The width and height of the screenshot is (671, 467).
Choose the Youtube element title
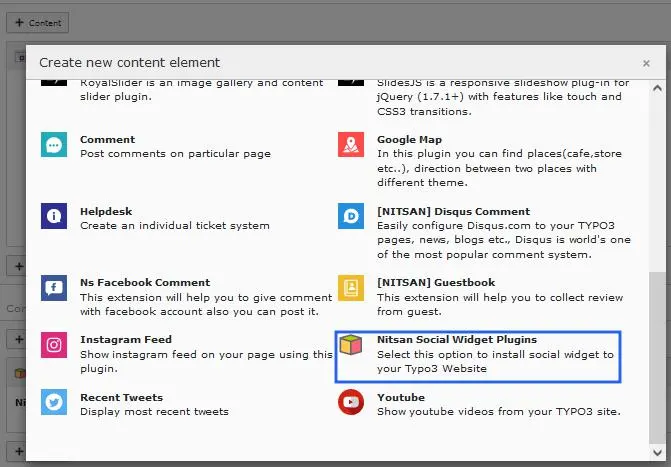(401, 397)
